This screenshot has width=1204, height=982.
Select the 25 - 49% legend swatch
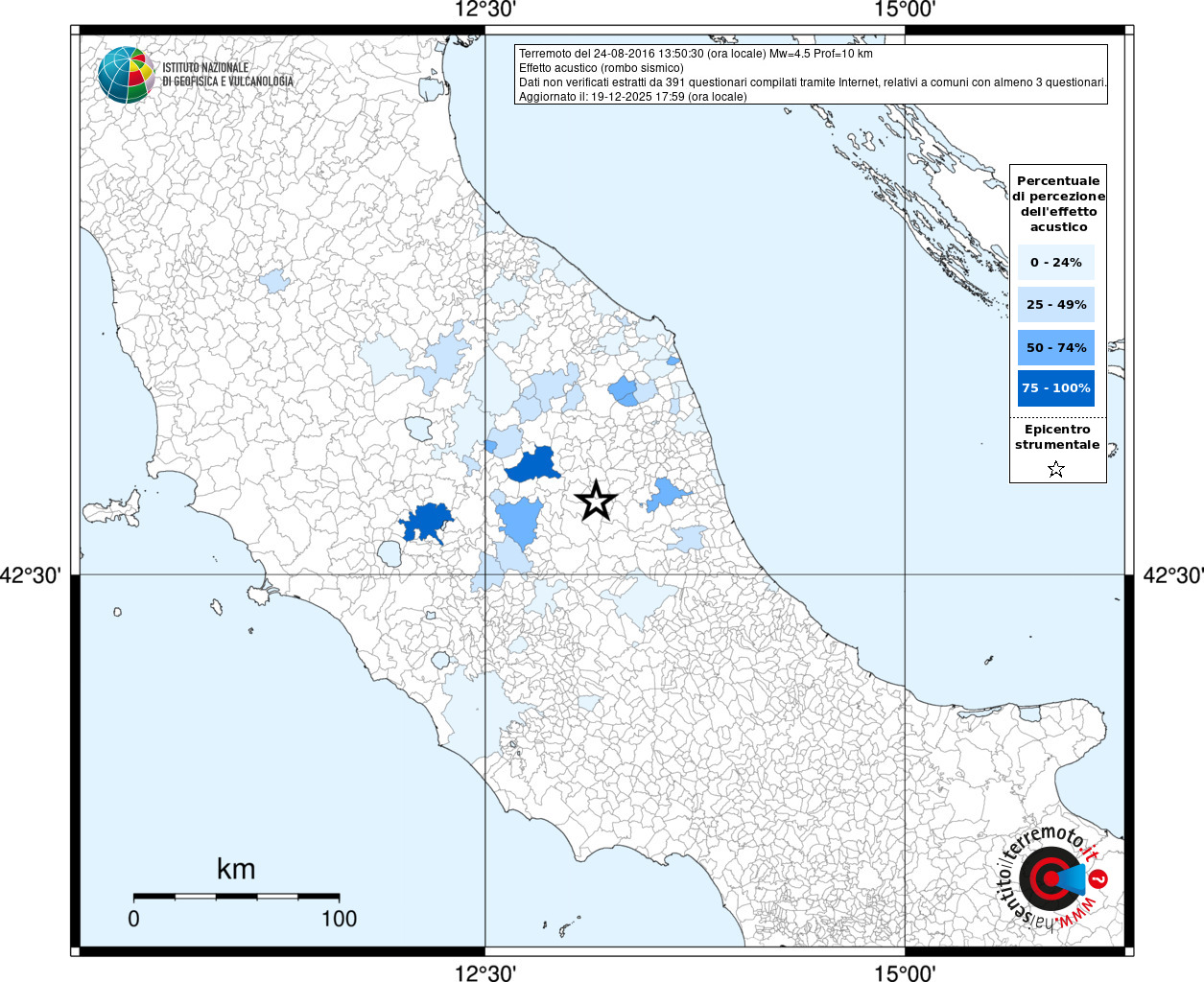point(1056,304)
